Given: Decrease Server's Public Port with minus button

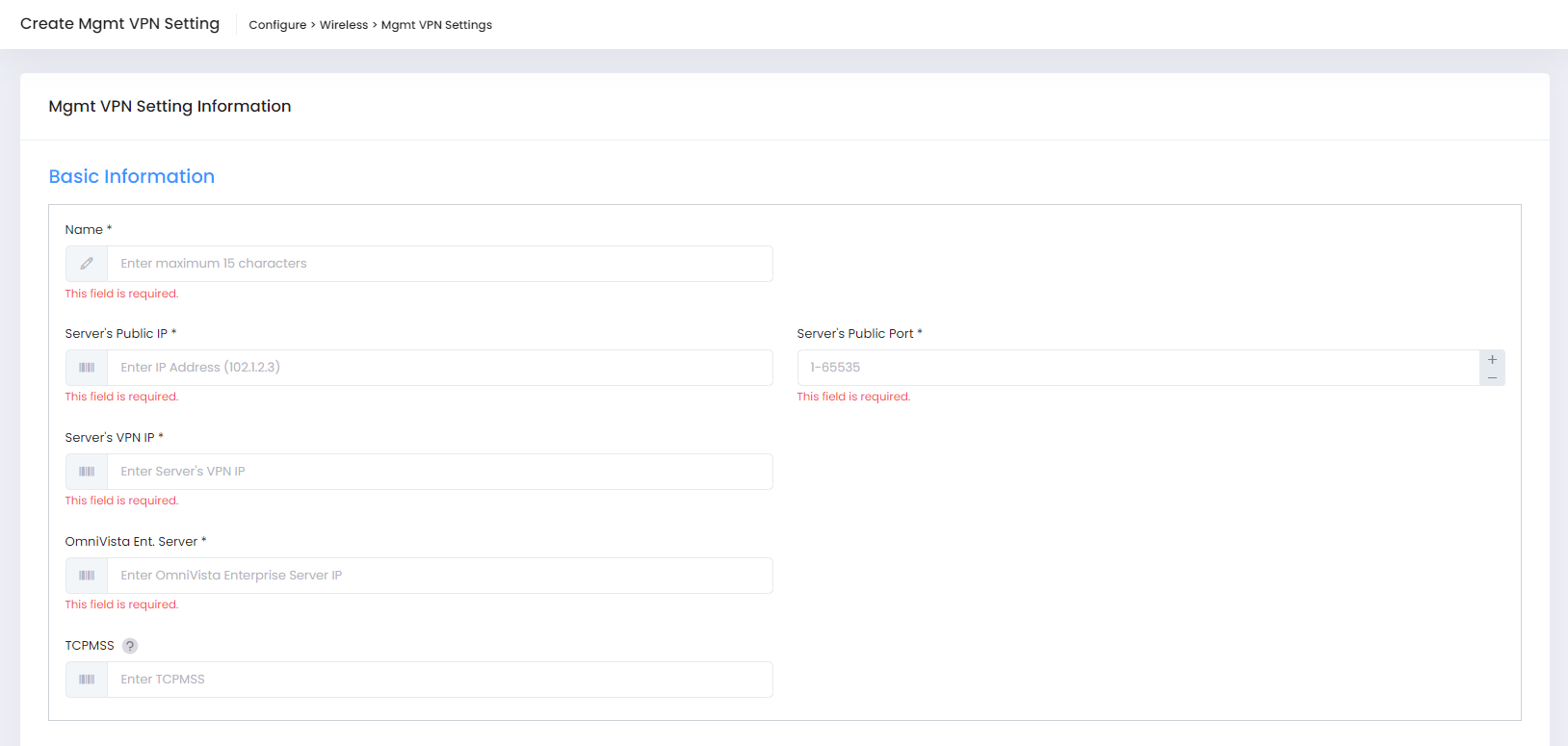Looking at the screenshot, I should tap(1492, 377).
